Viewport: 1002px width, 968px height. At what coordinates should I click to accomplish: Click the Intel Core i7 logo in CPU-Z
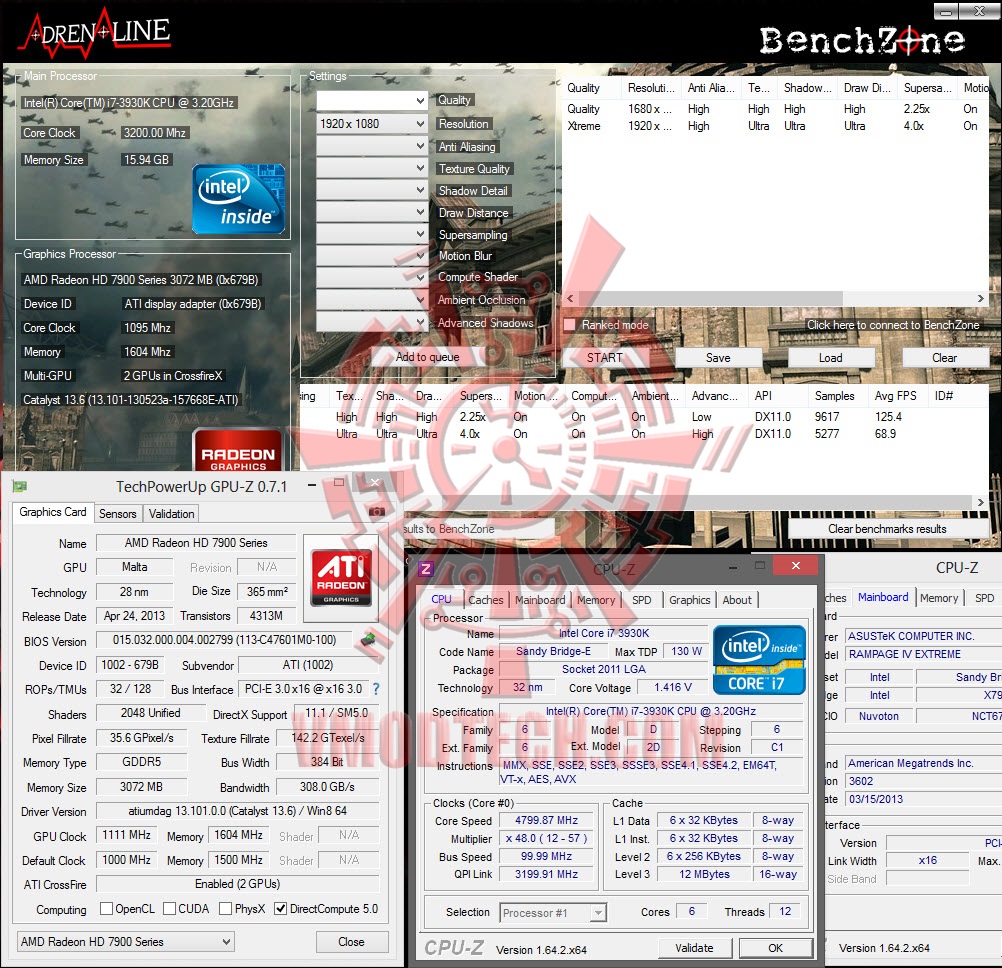(x=758, y=659)
